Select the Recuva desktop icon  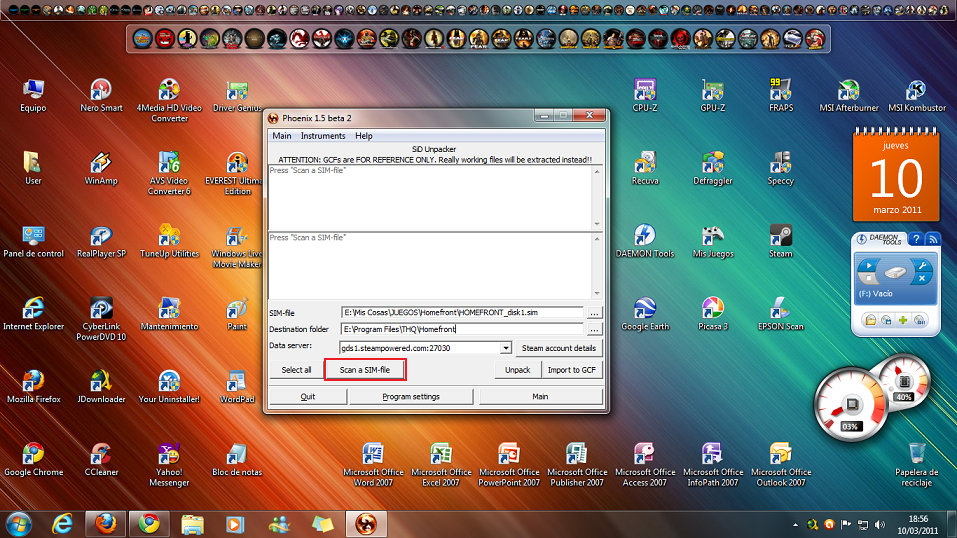coord(645,169)
